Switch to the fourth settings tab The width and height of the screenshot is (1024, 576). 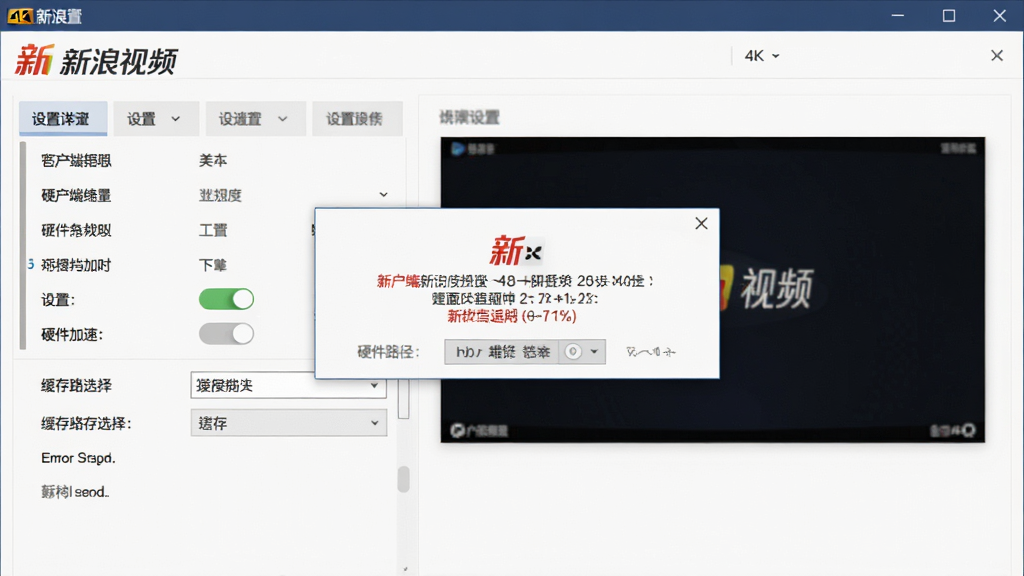point(357,119)
